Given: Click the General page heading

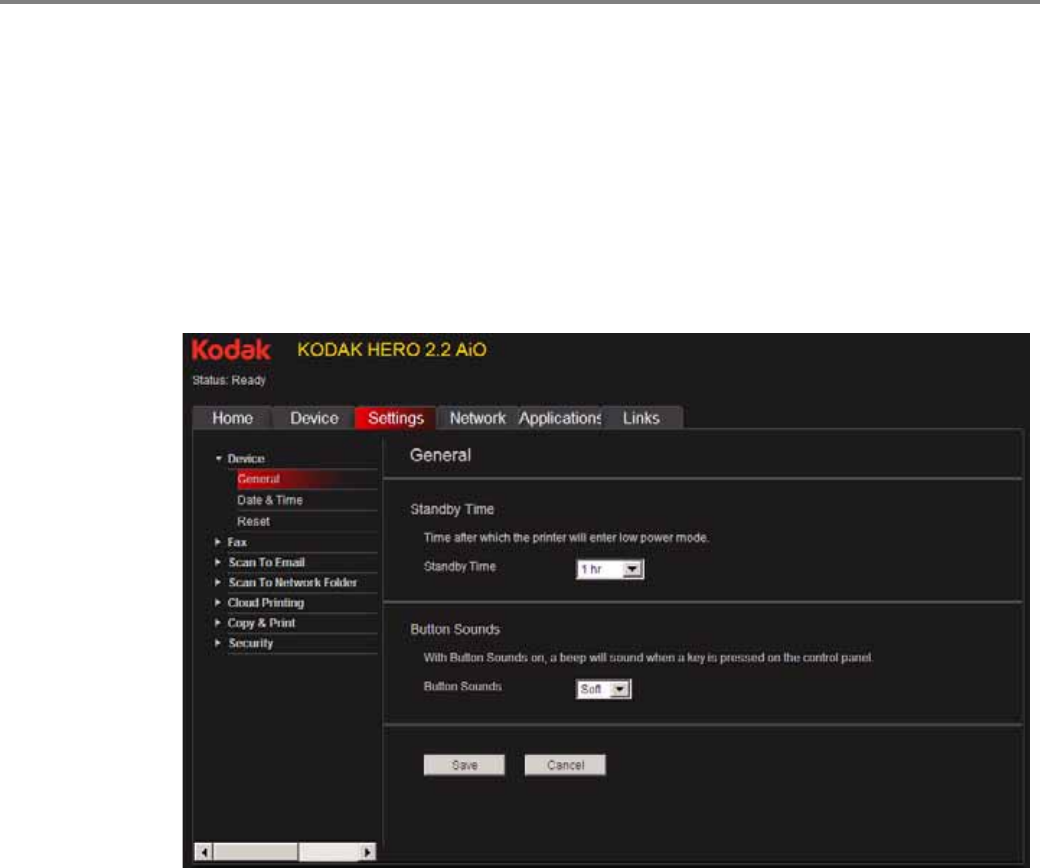Looking at the screenshot, I should point(440,455).
